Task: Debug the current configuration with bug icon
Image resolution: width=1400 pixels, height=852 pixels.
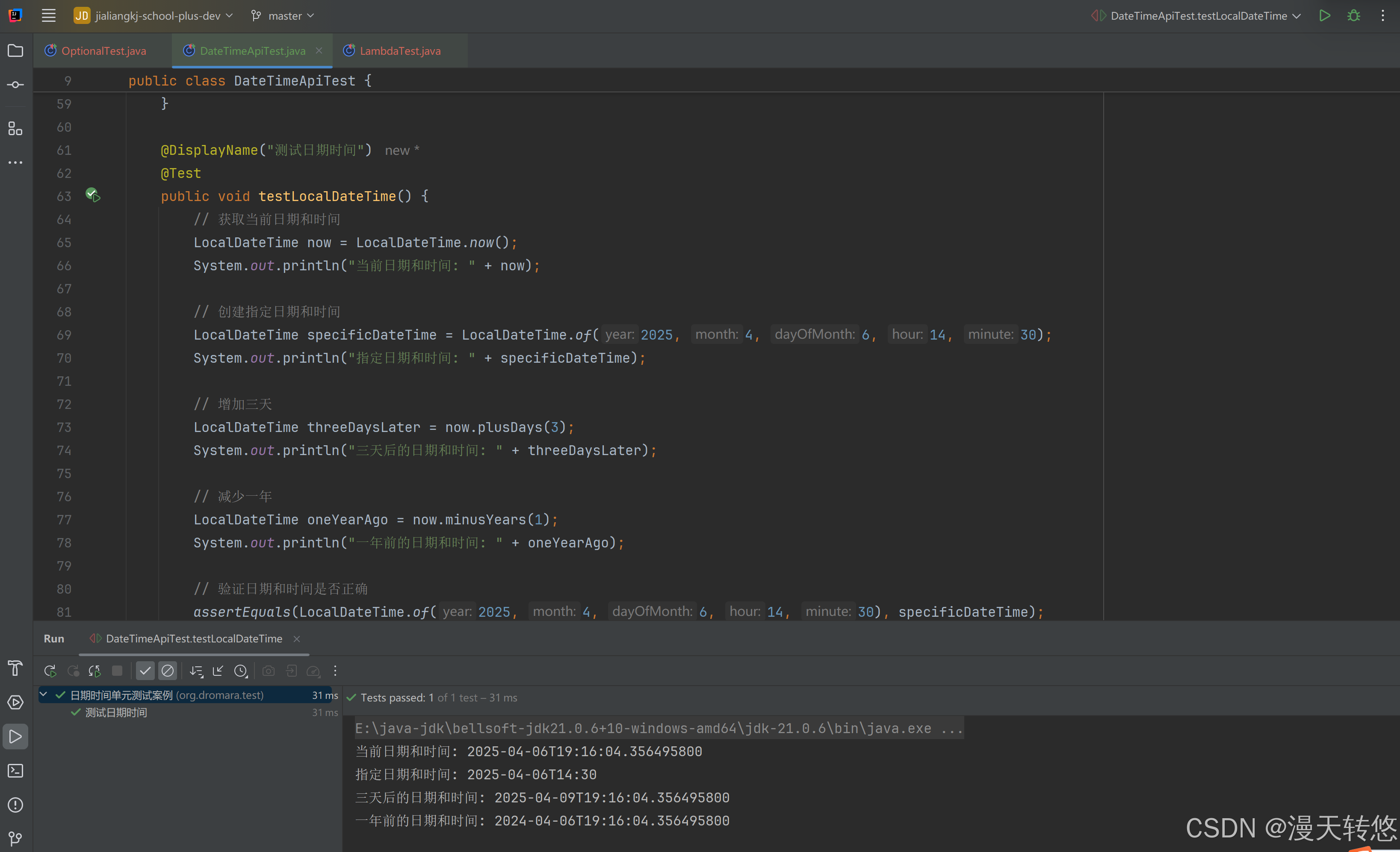Action: pyautogui.click(x=1354, y=16)
